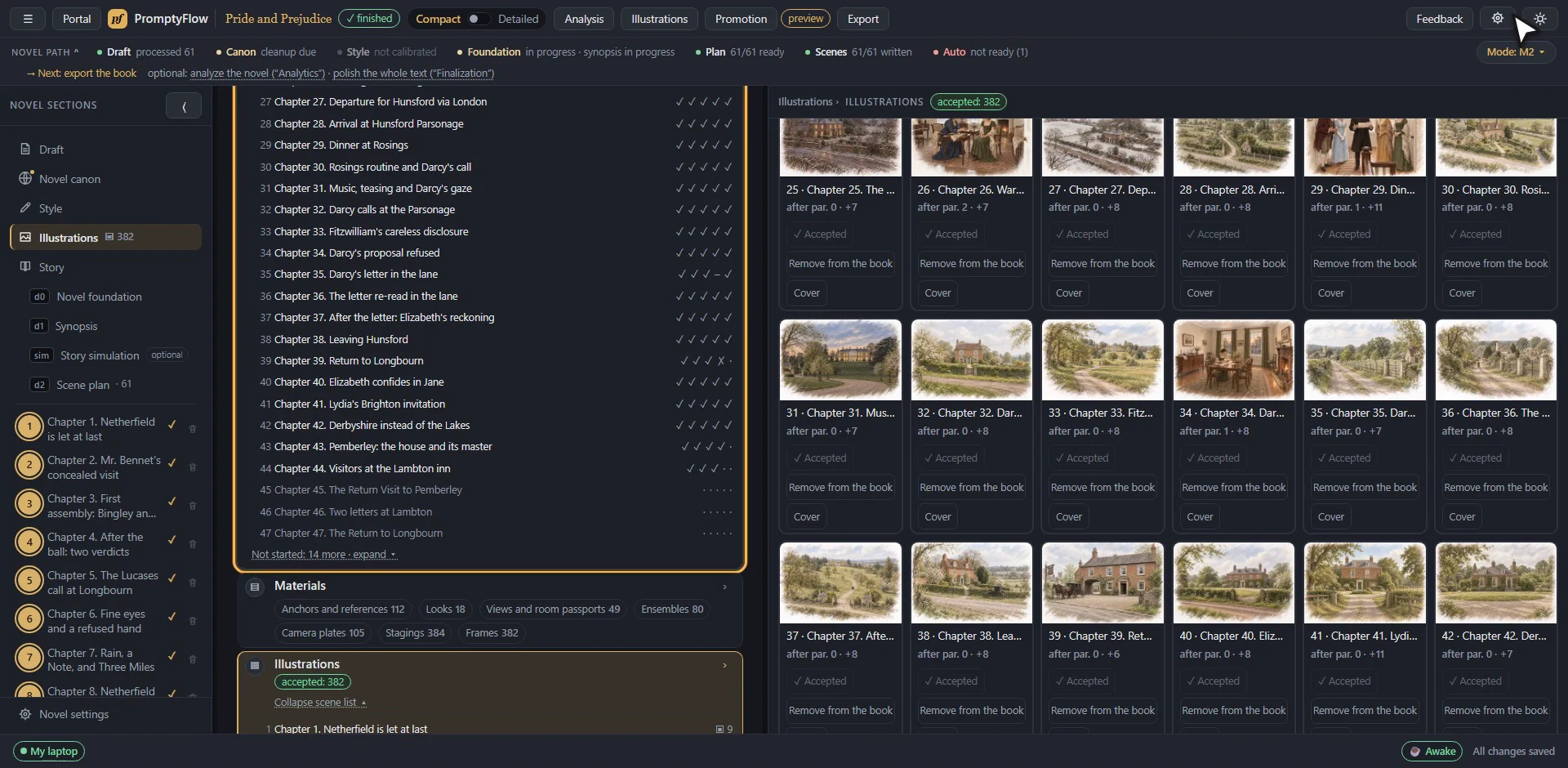The width and height of the screenshot is (1568, 768).
Task: Toggle Accepted on the Chapter 32 card
Action: 951,458
